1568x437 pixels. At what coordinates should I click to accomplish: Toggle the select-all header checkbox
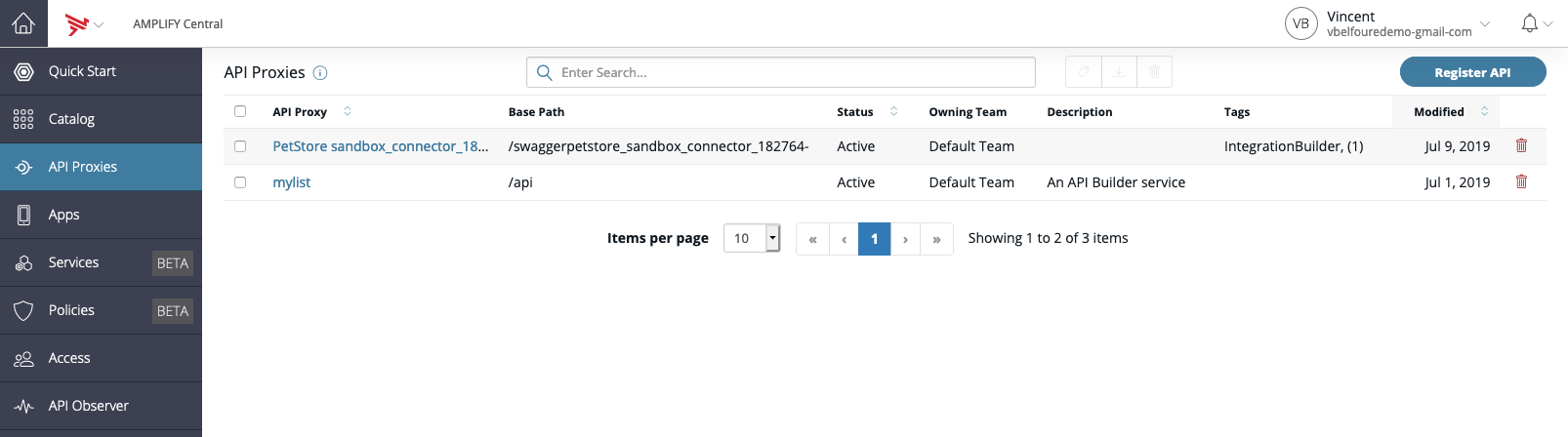pyautogui.click(x=240, y=111)
